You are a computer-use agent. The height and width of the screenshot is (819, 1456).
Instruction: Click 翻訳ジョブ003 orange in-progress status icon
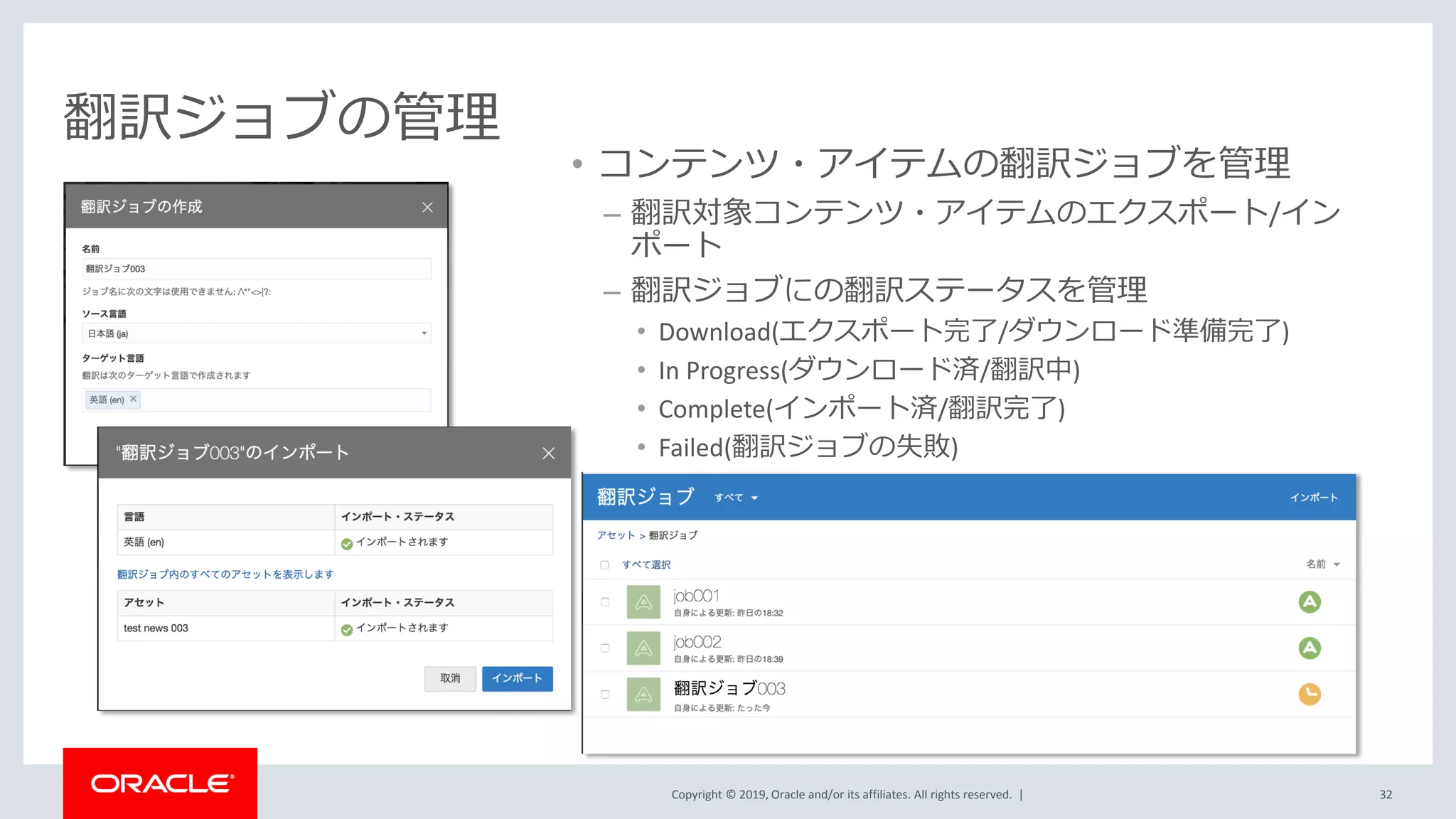[x=1310, y=694]
